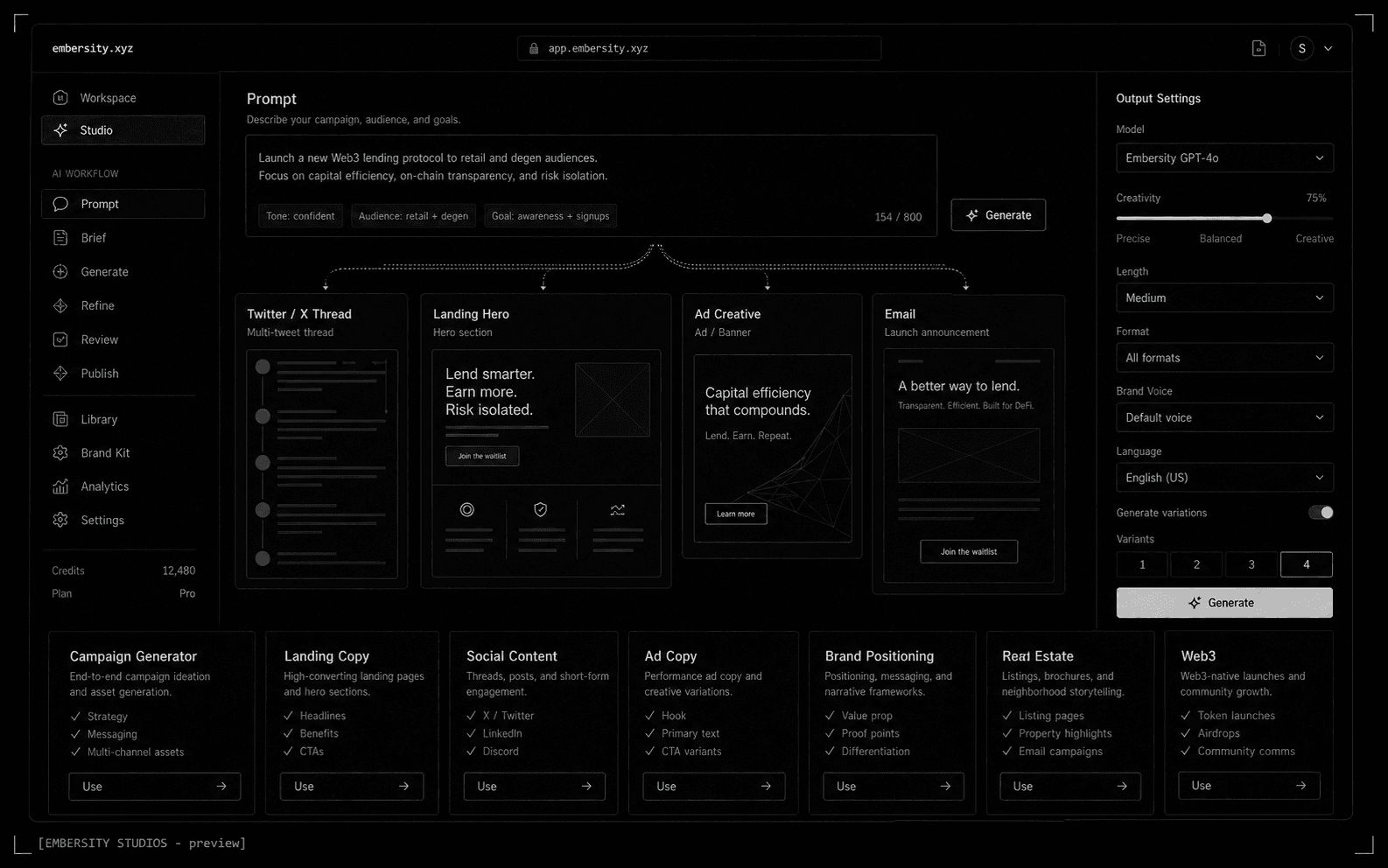Click the Publish icon in sidebar
The image size is (1388, 868).
tap(60, 373)
